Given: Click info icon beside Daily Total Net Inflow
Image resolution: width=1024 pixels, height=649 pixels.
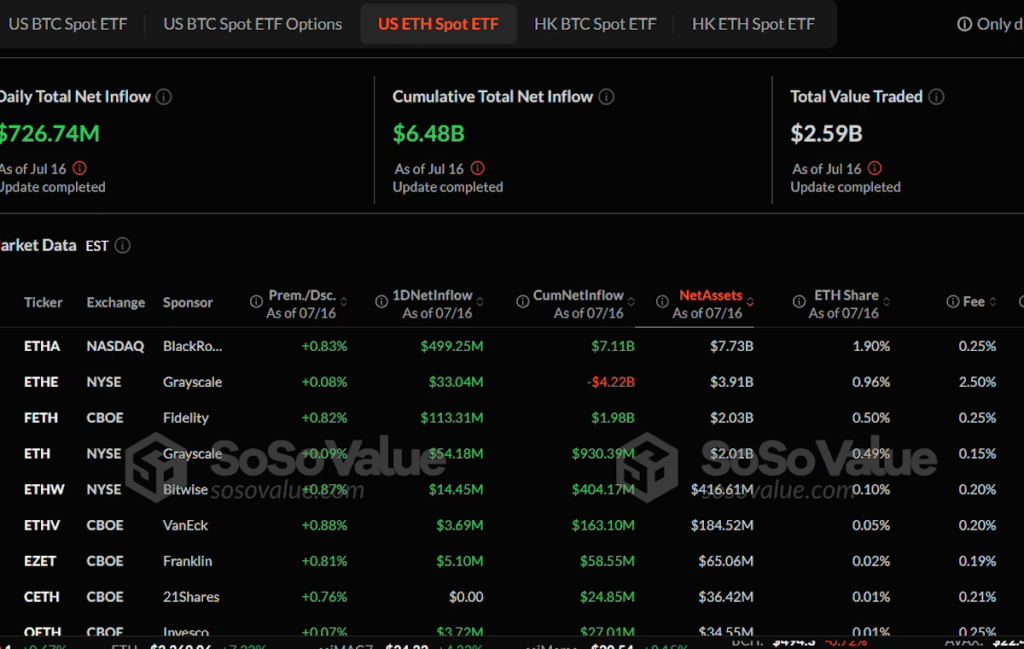Looking at the screenshot, I should coord(164,97).
